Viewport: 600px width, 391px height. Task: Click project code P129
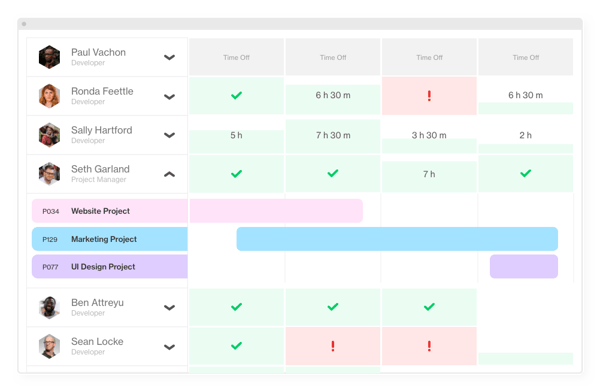point(50,239)
